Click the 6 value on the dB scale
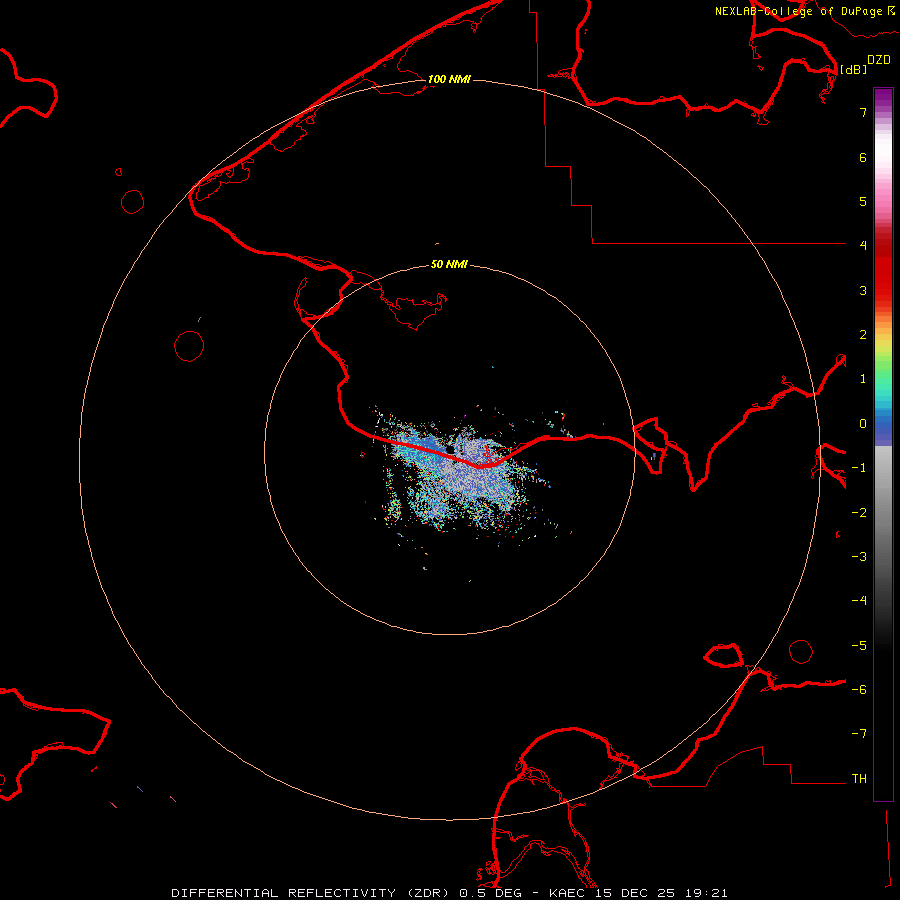The width and height of the screenshot is (900, 900). click(x=863, y=157)
